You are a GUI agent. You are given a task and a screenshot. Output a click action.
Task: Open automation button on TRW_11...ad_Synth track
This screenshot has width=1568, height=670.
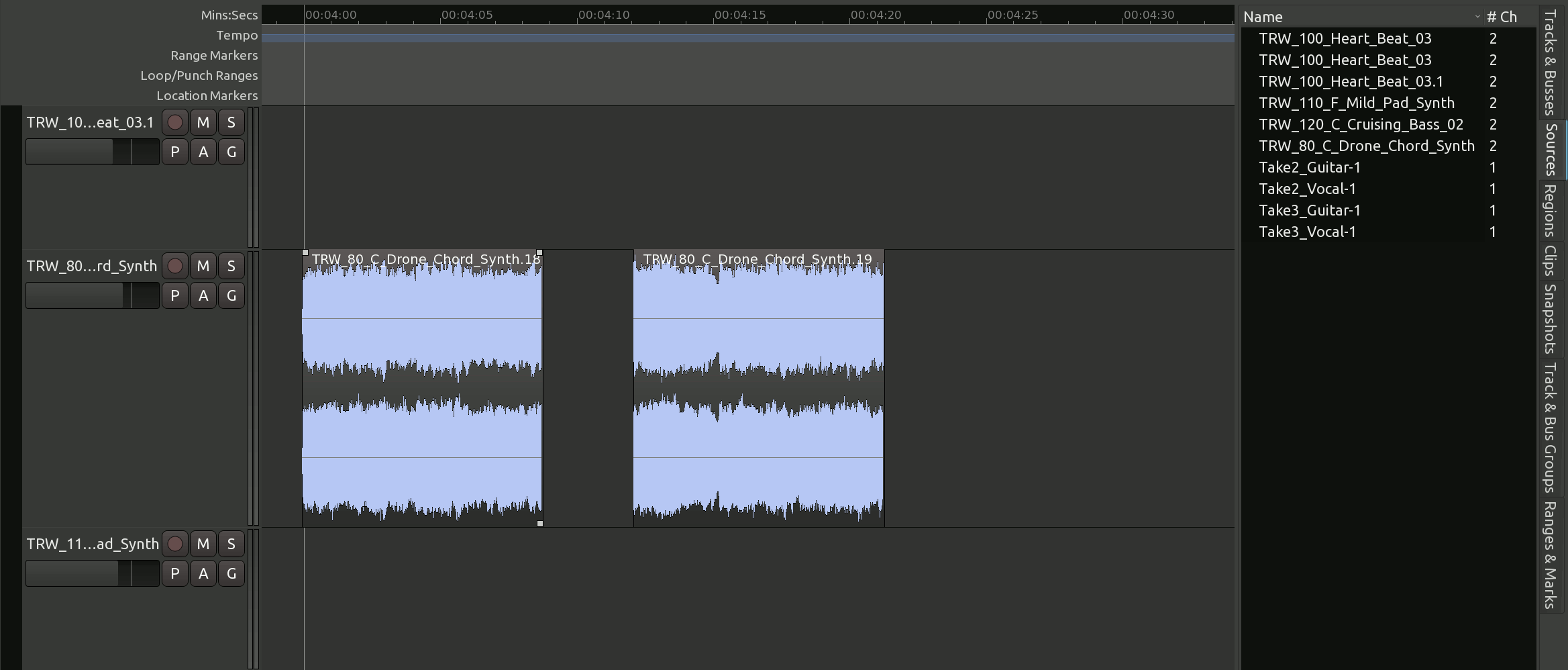pos(203,574)
